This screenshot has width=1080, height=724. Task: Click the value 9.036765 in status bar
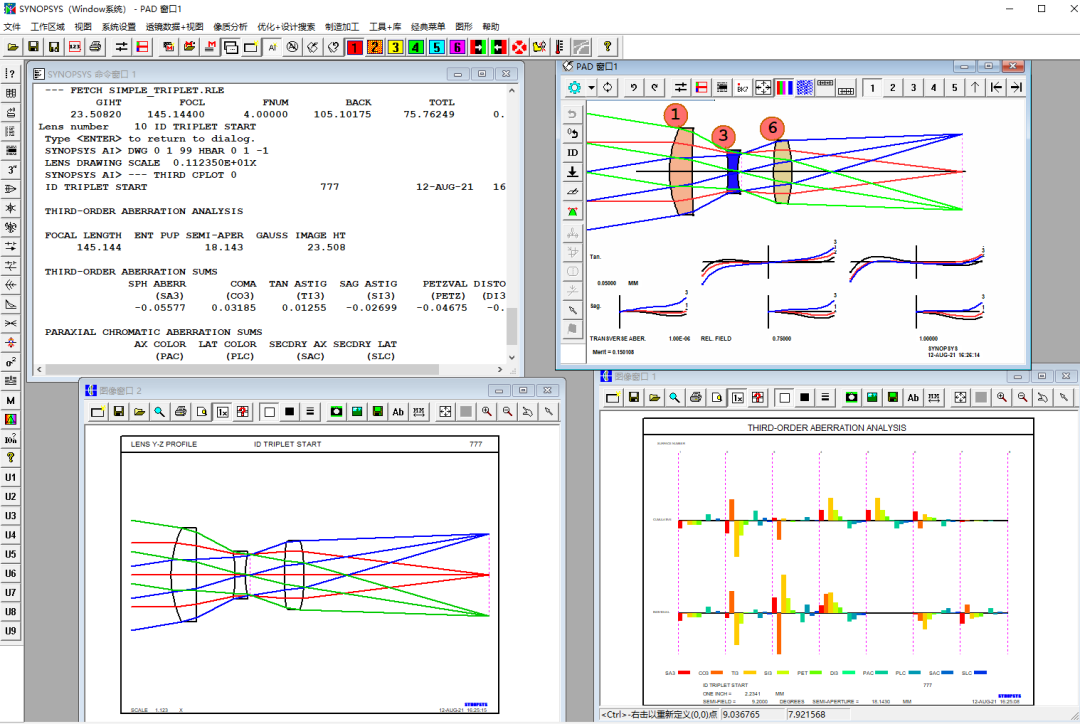click(741, 714)
